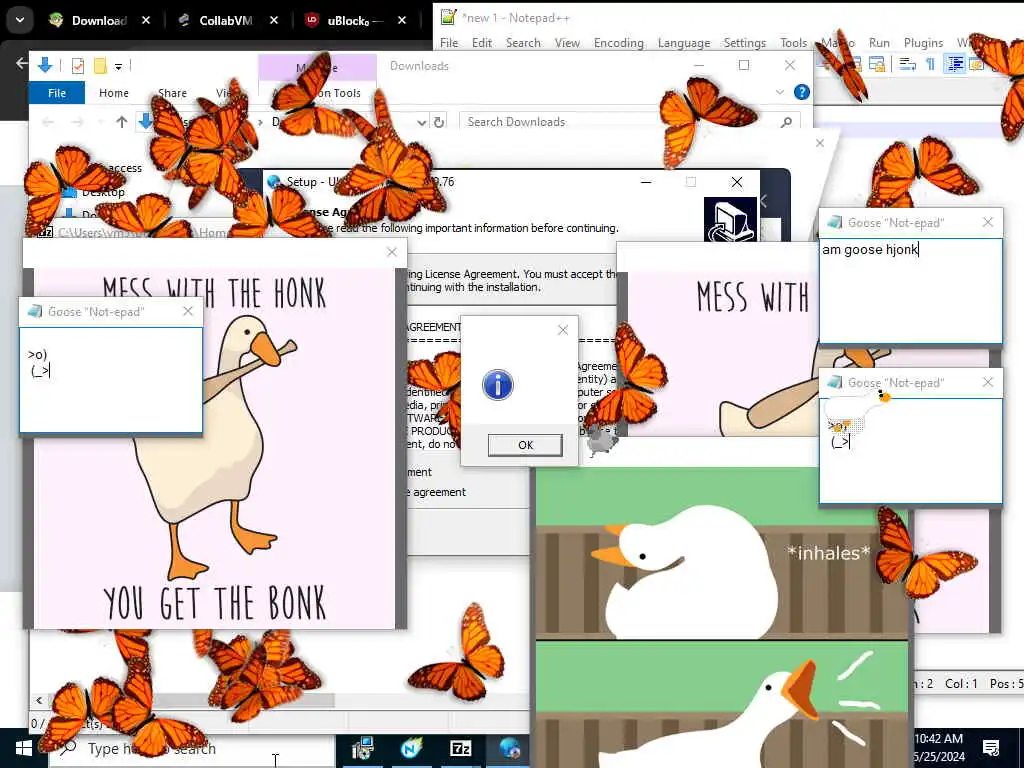Open the File tab in Downloads Explorer
Viewport: 1024px width, 768px height.
(57, 93)
